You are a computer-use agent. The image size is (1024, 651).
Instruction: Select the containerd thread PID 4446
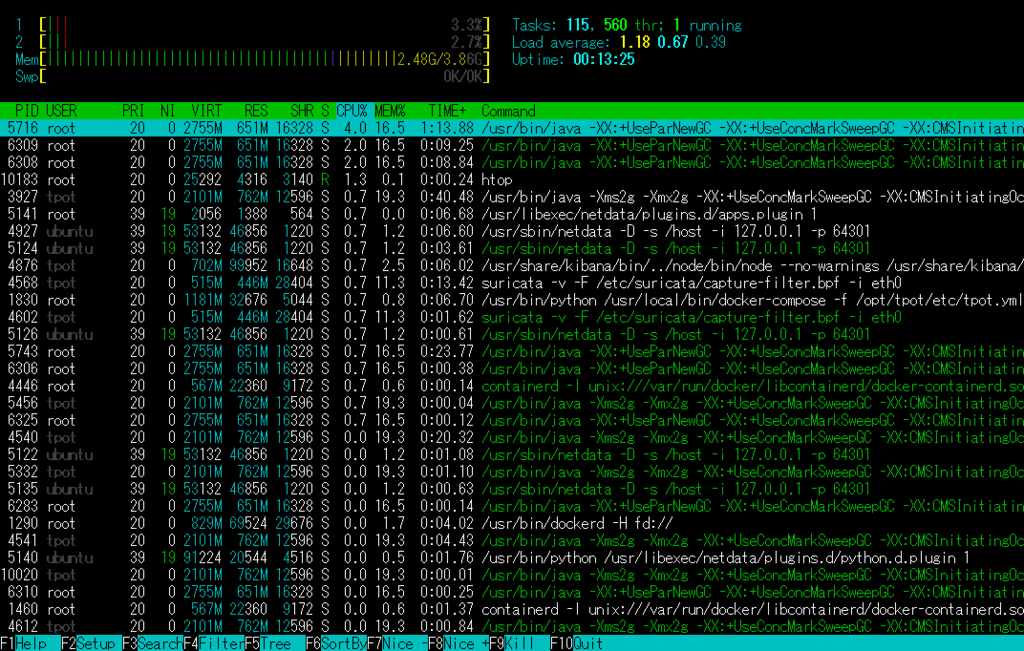(512, 386)
